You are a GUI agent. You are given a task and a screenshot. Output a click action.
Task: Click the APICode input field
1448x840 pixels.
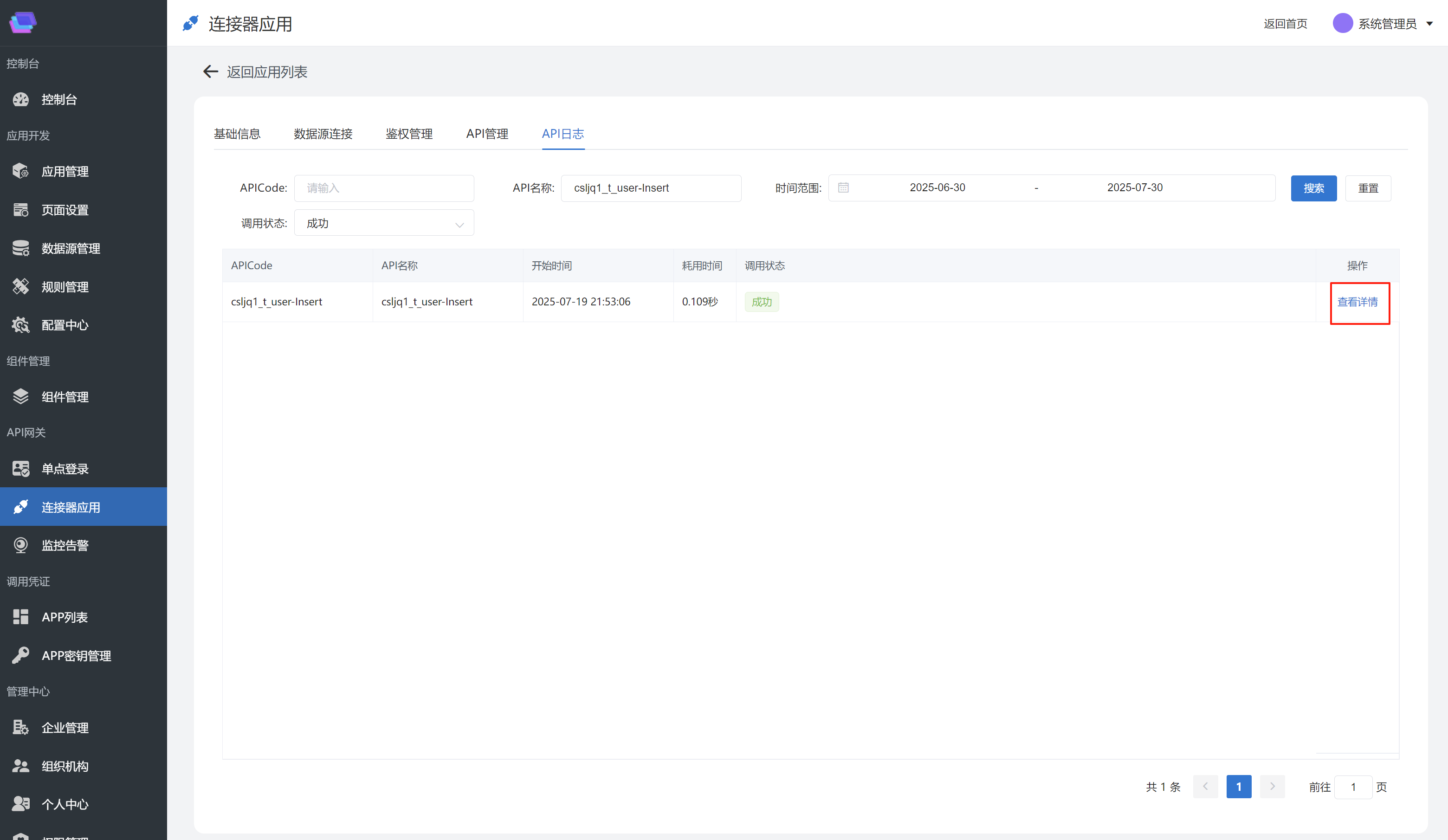[384, 188]
